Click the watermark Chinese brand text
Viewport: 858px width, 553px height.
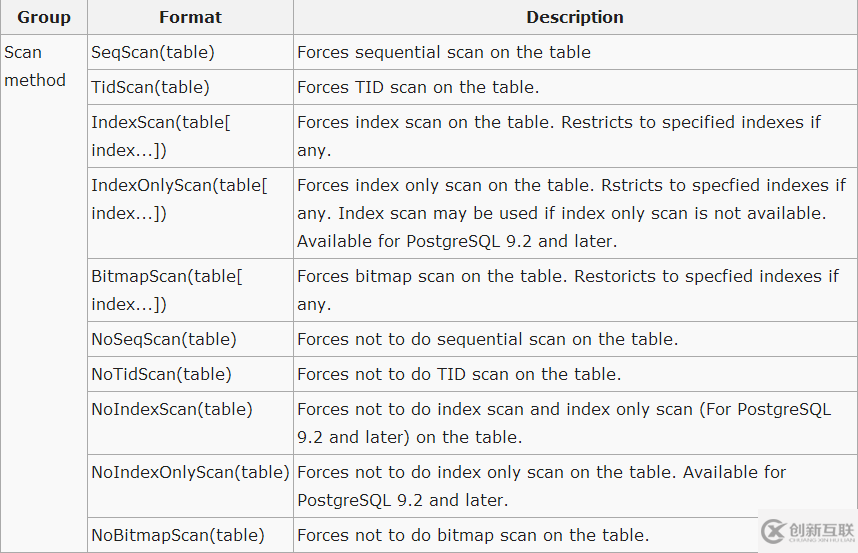point(821,529)
